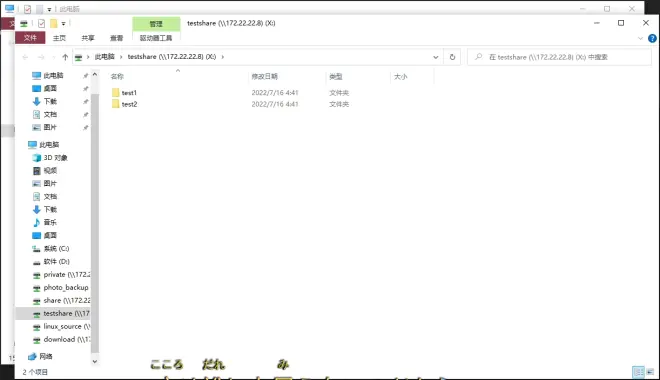Open pinned 下载 in quick access
The height and width of the screenshot is (380, 660).
(50, 101)
